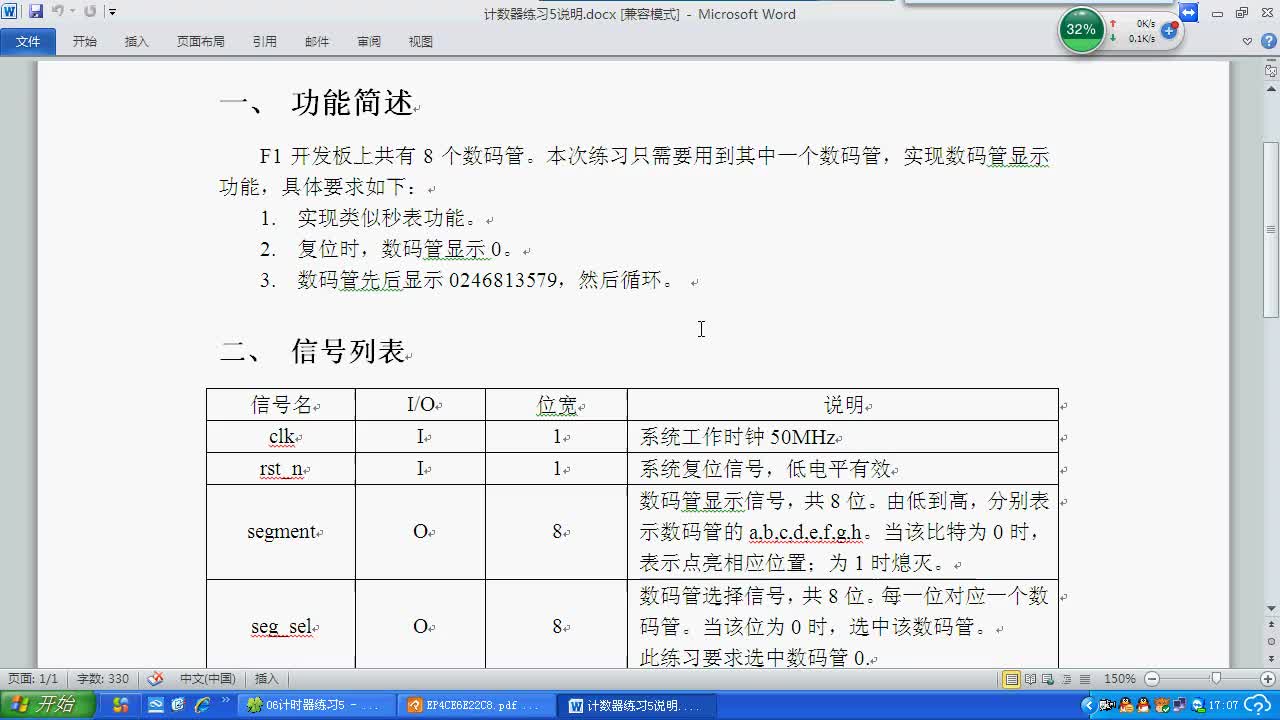Click the clk table cell
The height and width of the screenshot is (720, 1280).
(281, 436)
